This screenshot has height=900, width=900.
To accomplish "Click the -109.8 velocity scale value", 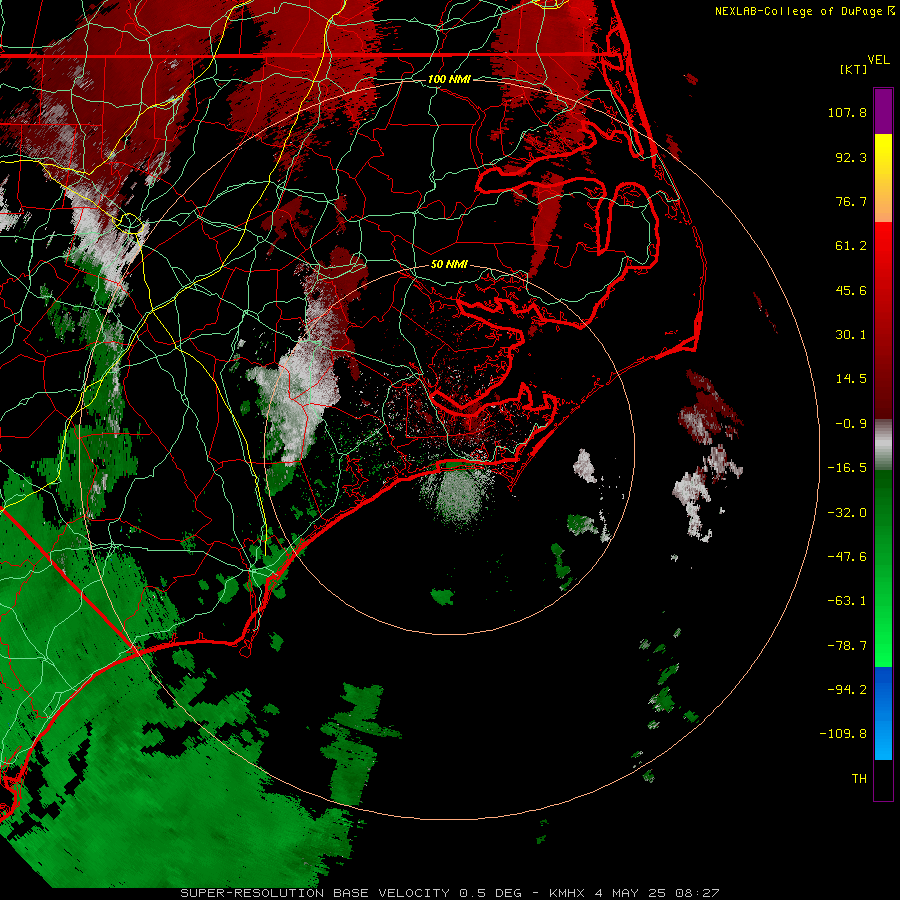I will click(843, 734).
